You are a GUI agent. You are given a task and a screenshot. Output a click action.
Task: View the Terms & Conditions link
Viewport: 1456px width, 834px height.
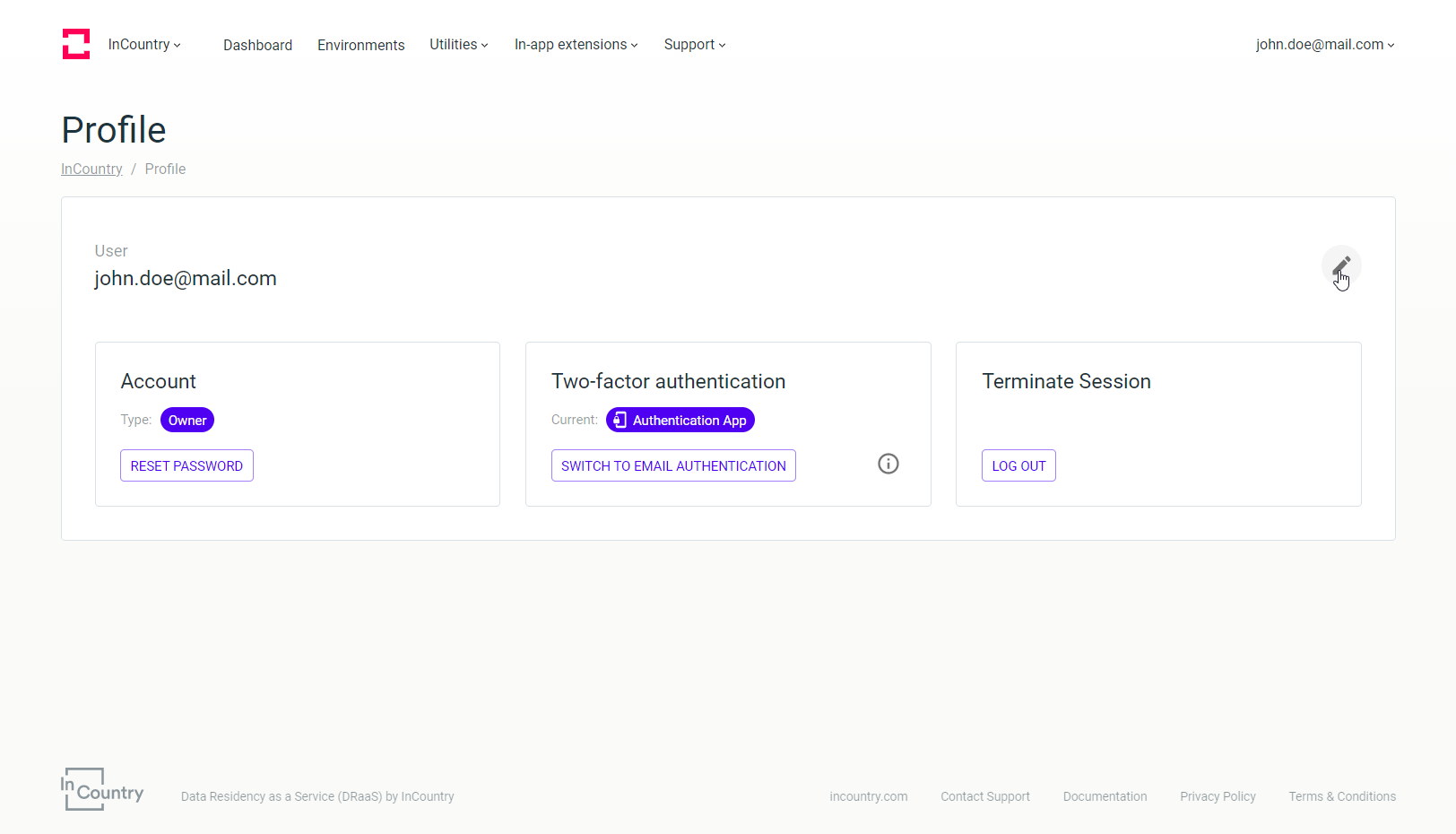click(1342, 796)
